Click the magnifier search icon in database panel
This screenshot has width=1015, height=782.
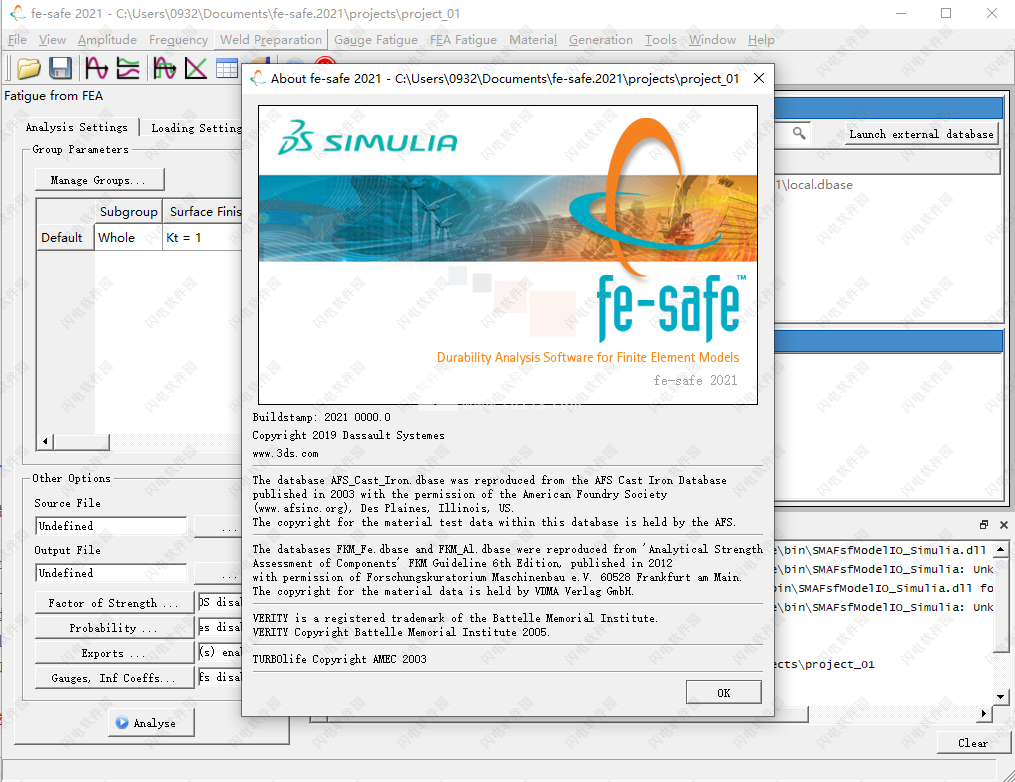(799, 133)
